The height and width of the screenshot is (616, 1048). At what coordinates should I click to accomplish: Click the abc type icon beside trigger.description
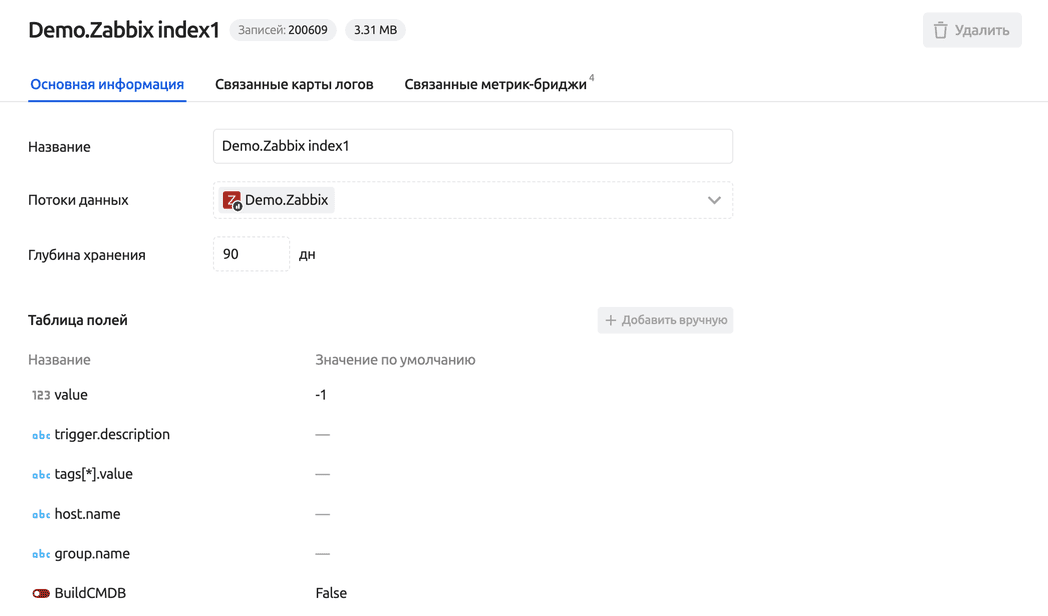coord(41,435)
